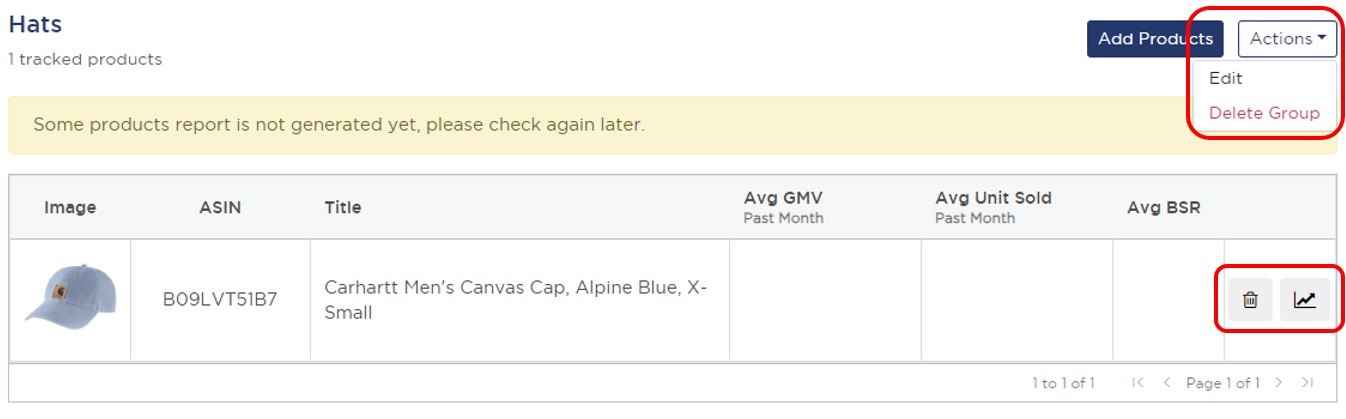Go to previous page arrow
1346x419 pixels.
(x=1166, y=383)
